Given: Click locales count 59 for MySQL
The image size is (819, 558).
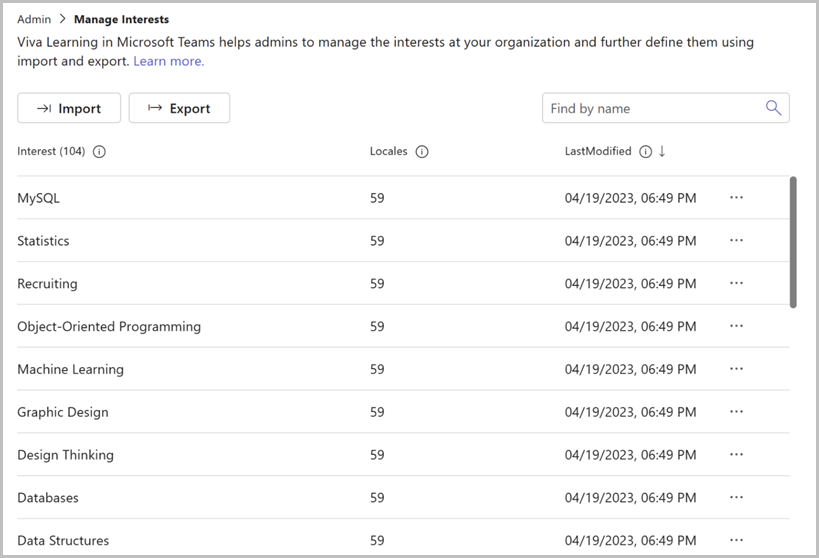Looking at the screenshot, I should pyautogui.click(x=377, y=198).
